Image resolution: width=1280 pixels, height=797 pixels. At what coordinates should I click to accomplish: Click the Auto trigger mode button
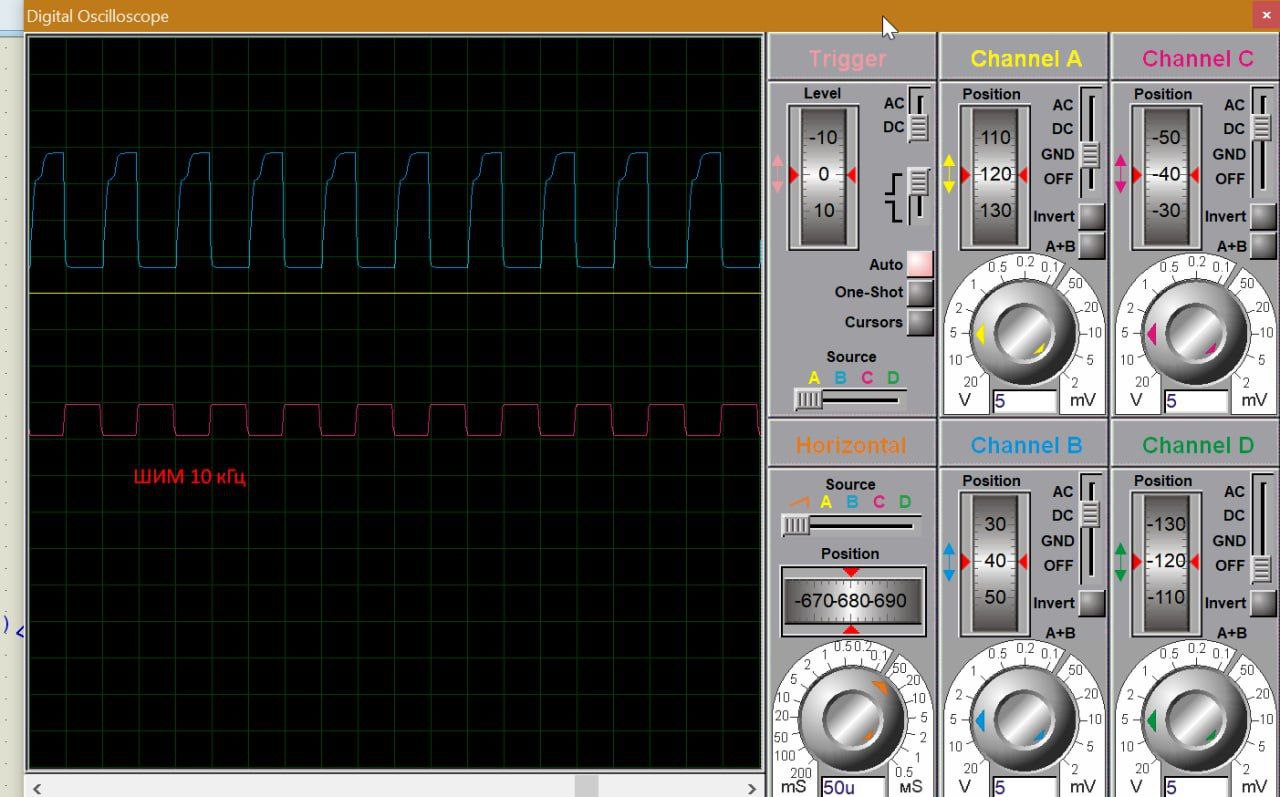pyautogui.click(x=919, y=264)
